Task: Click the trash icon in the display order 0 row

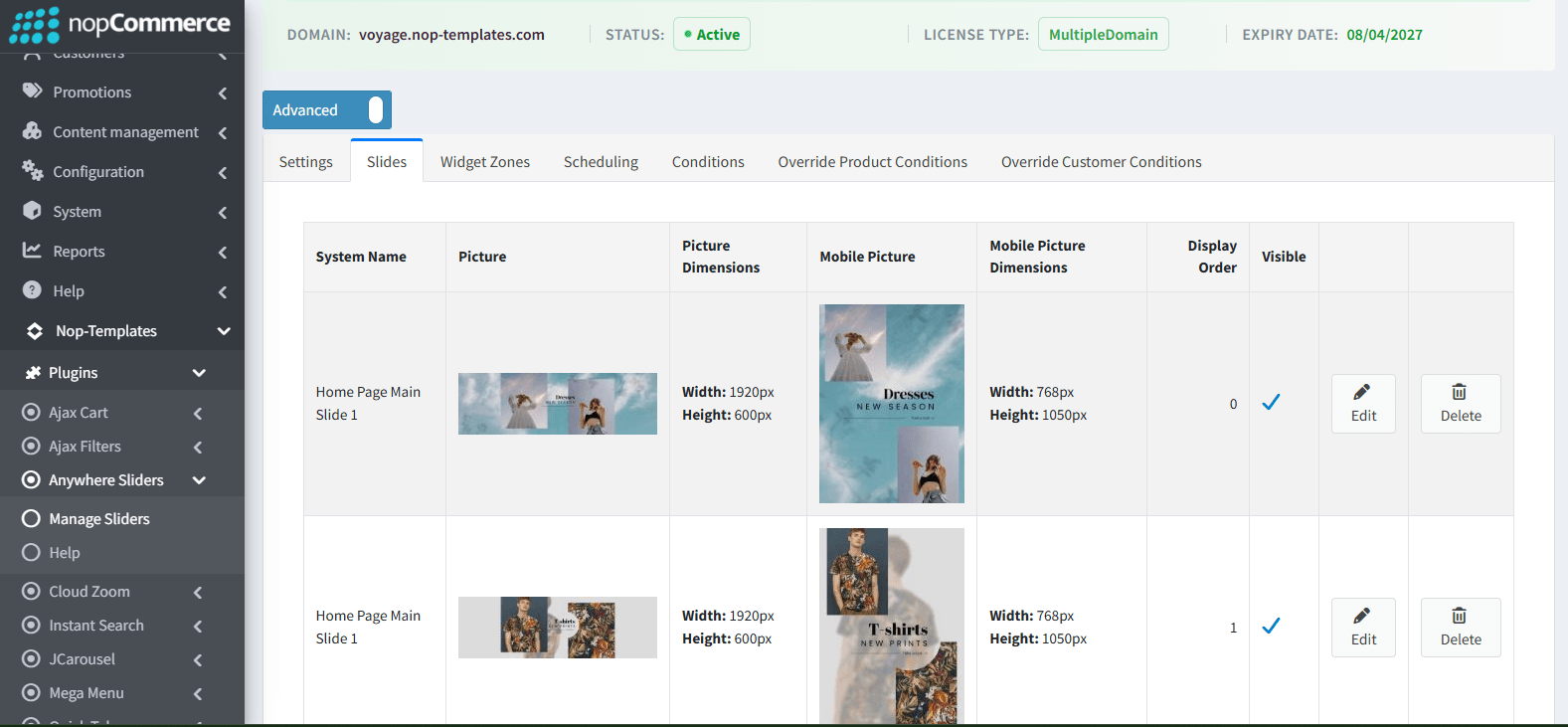Action: coord(1460,392)
